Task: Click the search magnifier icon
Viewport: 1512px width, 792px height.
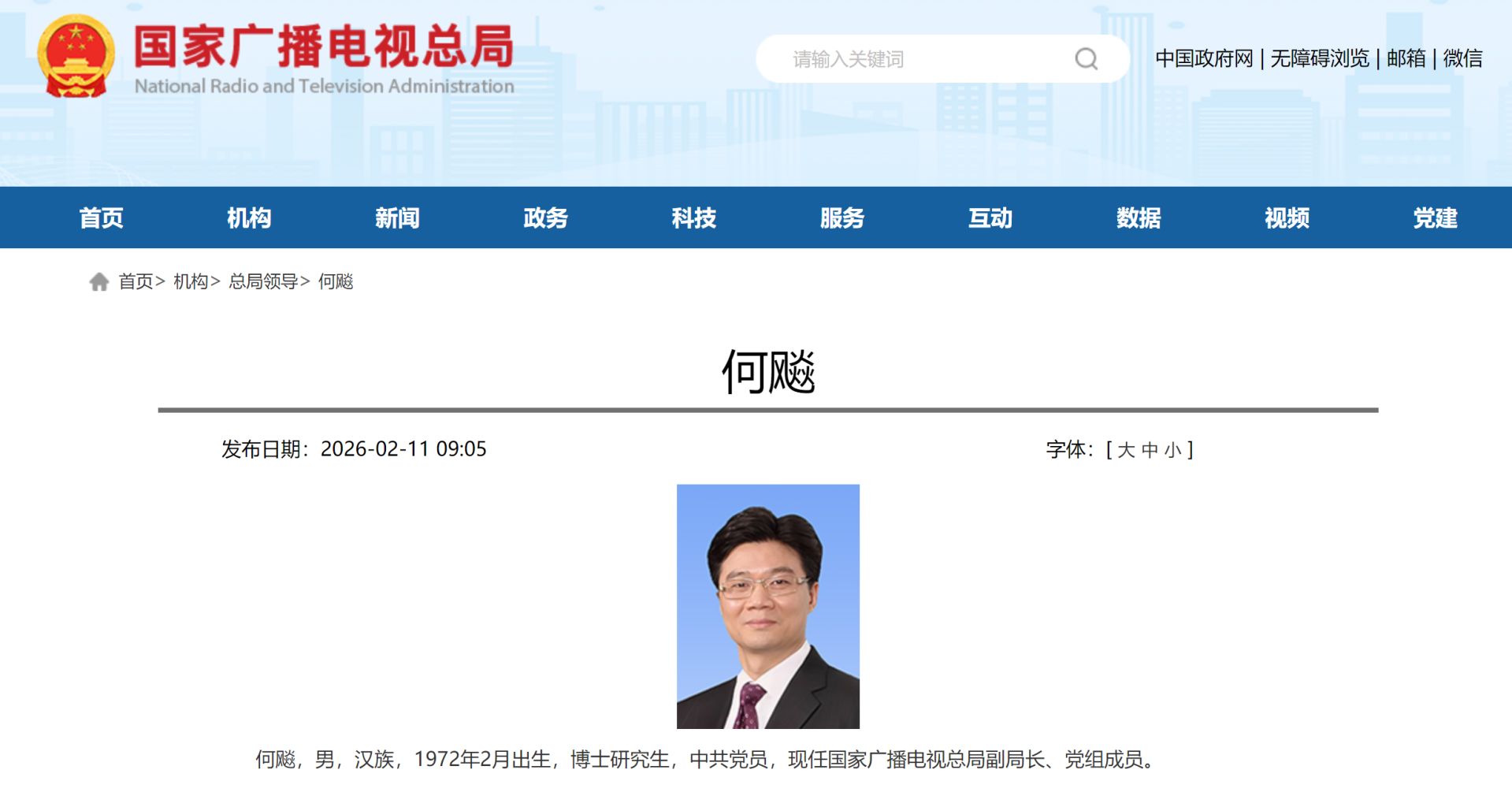Action: tap(1087, 58)
